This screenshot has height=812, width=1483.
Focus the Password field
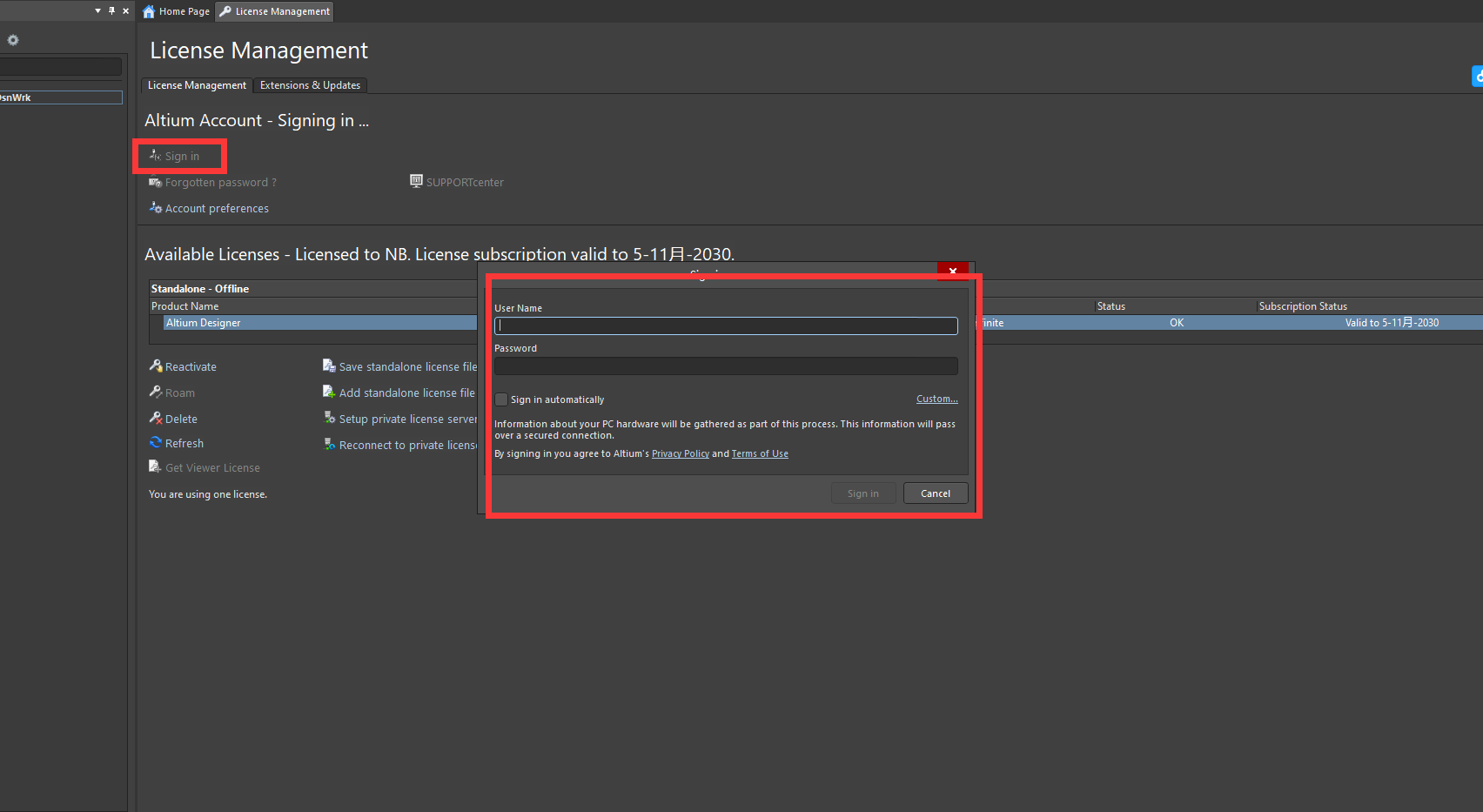coord(726,366)
